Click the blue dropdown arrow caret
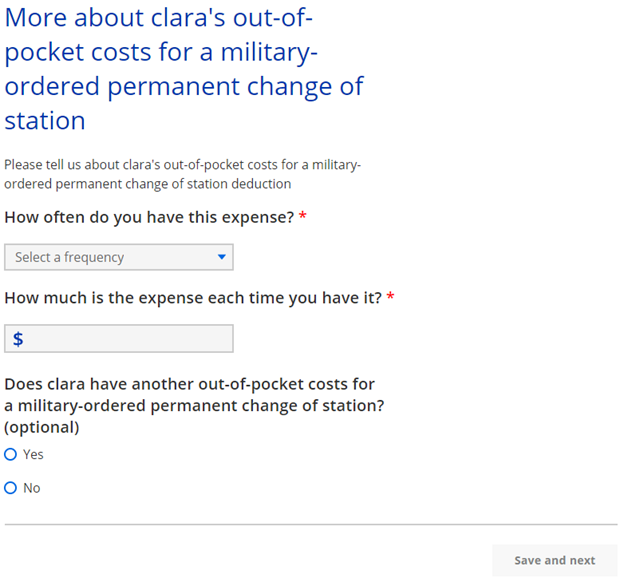 point(222,257)
